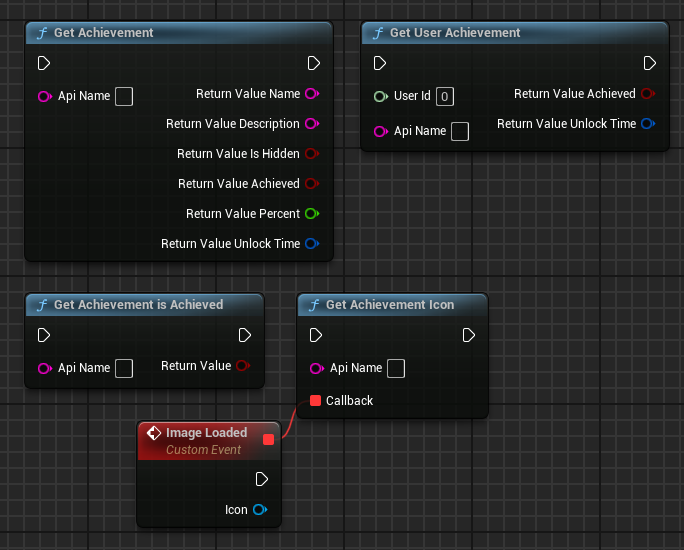Click the Icon output pin on Image Loaded

point(259,510)
